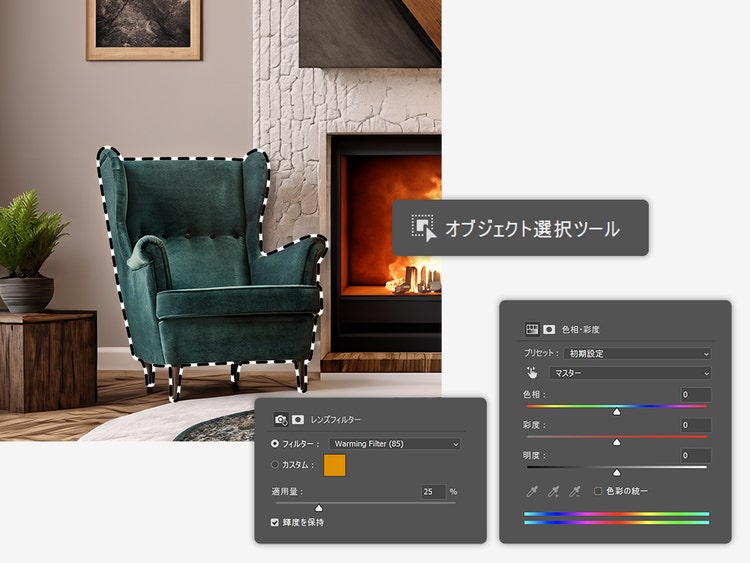750x563 pixels.
Task: Click the lower color spectrum bar
Action: (x=617, y=522)
